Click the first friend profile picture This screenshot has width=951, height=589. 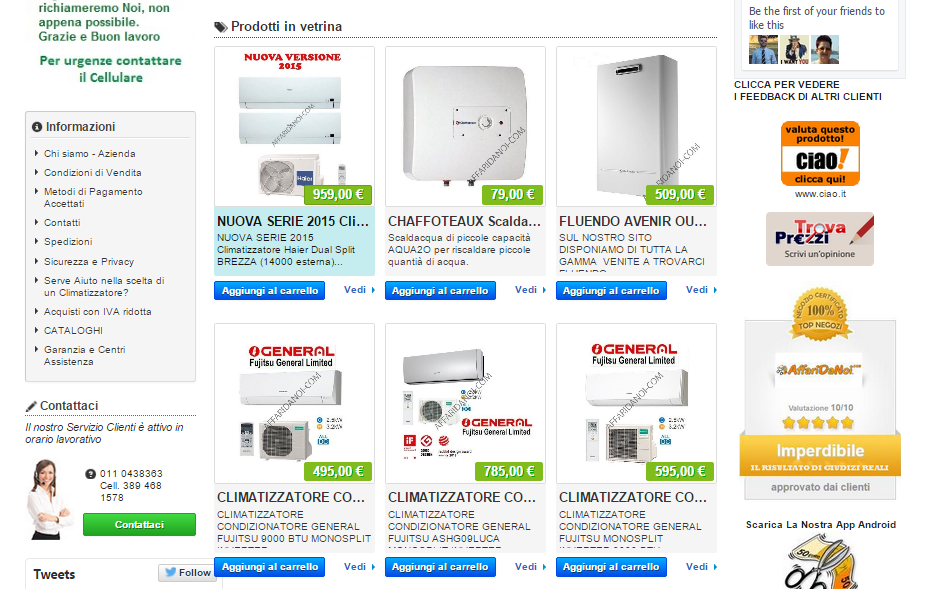763,50
